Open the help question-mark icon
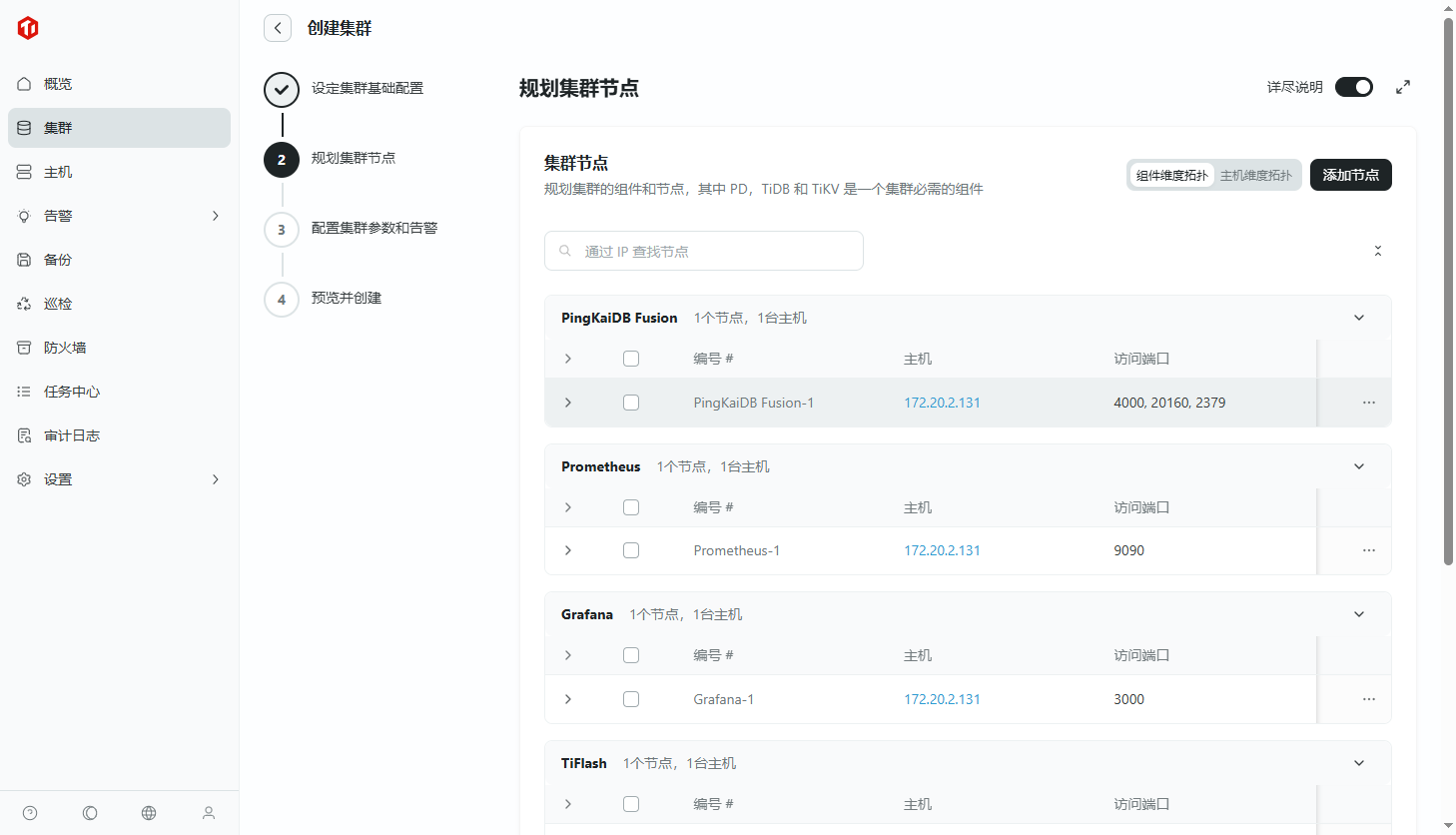 coord(30,813)
